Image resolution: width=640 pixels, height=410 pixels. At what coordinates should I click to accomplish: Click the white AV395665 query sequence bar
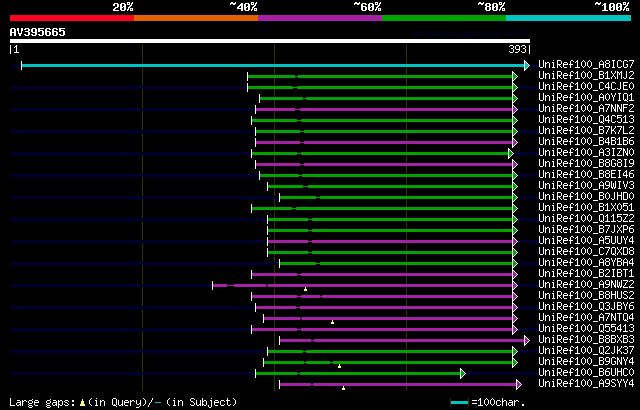[x=270, y=41]
